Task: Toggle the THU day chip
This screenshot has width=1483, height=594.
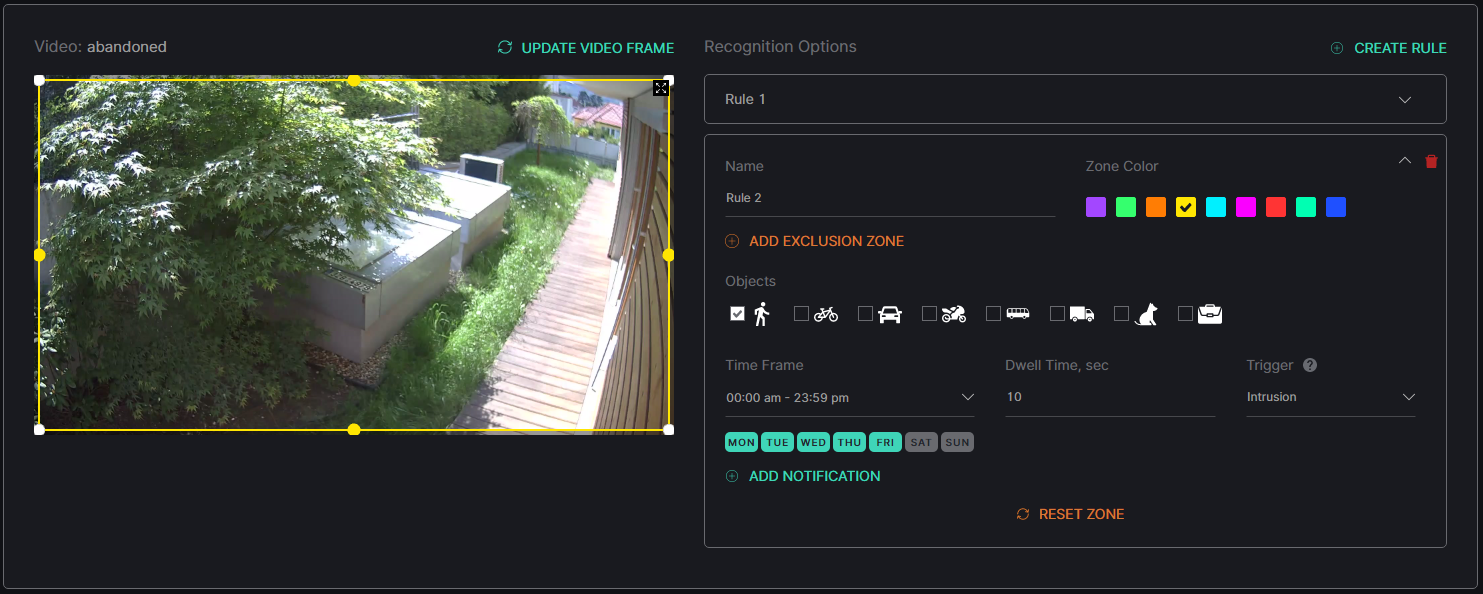Action: coord(850,442)
